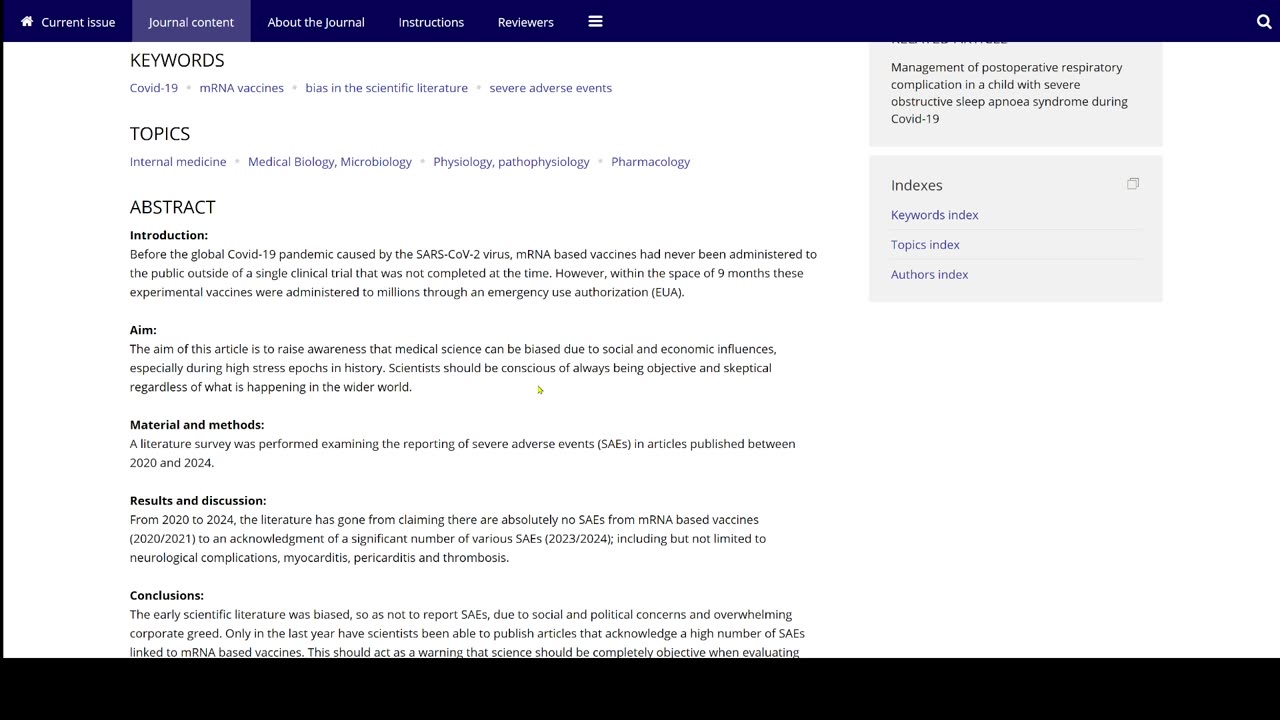The height and width of the screenshot is (720, 1280).
Task: Open the Authors index link
Action: pyautogui.click(x=929, y=275)
